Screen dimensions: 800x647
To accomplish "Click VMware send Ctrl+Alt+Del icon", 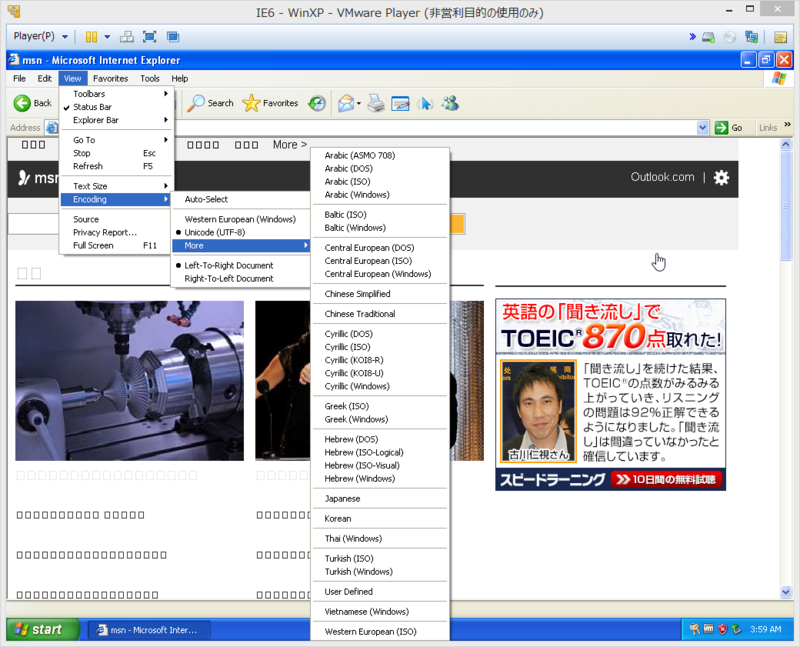I will tap(127, 37).
